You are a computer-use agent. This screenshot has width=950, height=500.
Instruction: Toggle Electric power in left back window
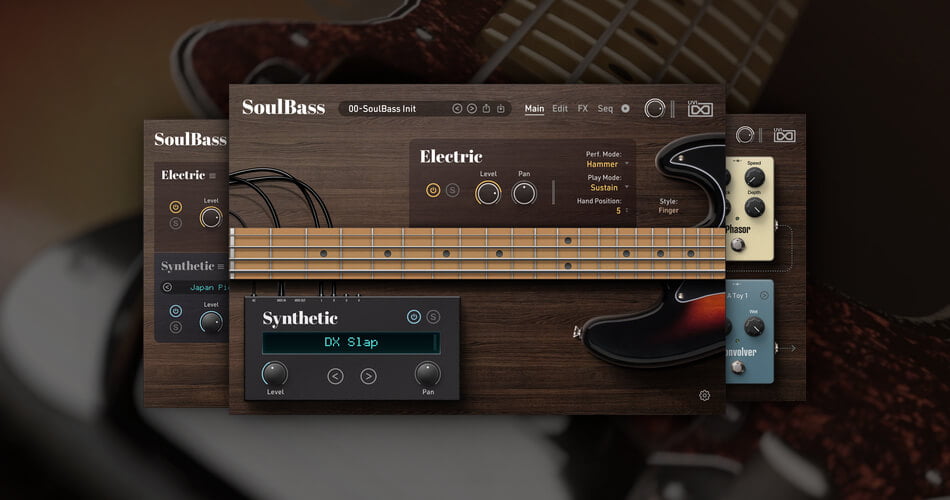(176, 207)
